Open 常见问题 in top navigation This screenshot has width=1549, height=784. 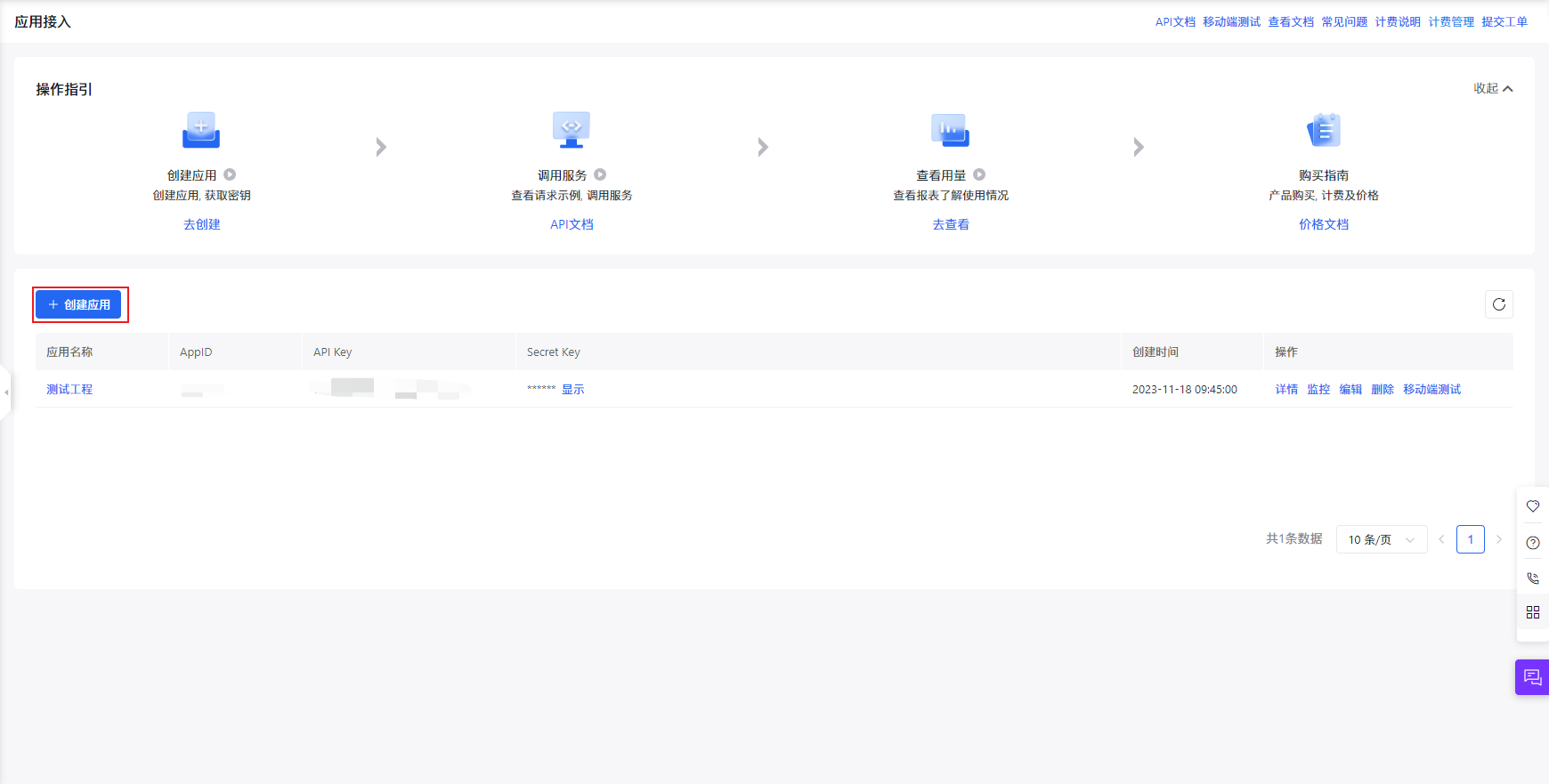coord(1344,21)
